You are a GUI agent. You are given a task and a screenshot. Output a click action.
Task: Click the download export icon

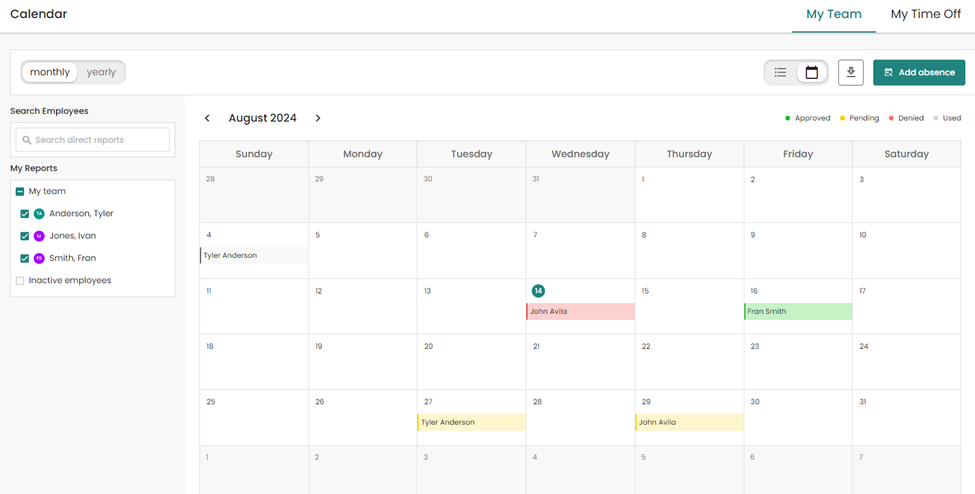851,72
